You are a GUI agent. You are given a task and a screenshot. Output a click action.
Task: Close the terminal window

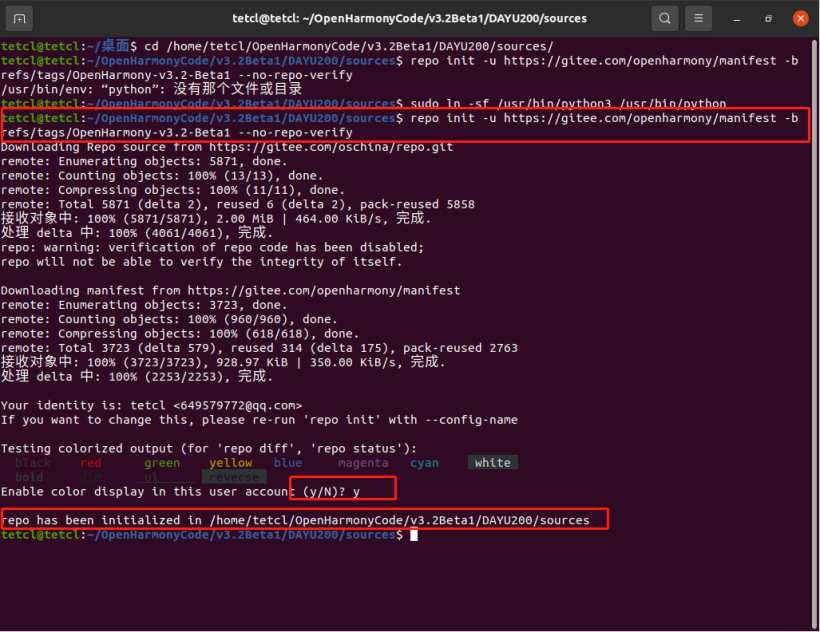[800, 18]
